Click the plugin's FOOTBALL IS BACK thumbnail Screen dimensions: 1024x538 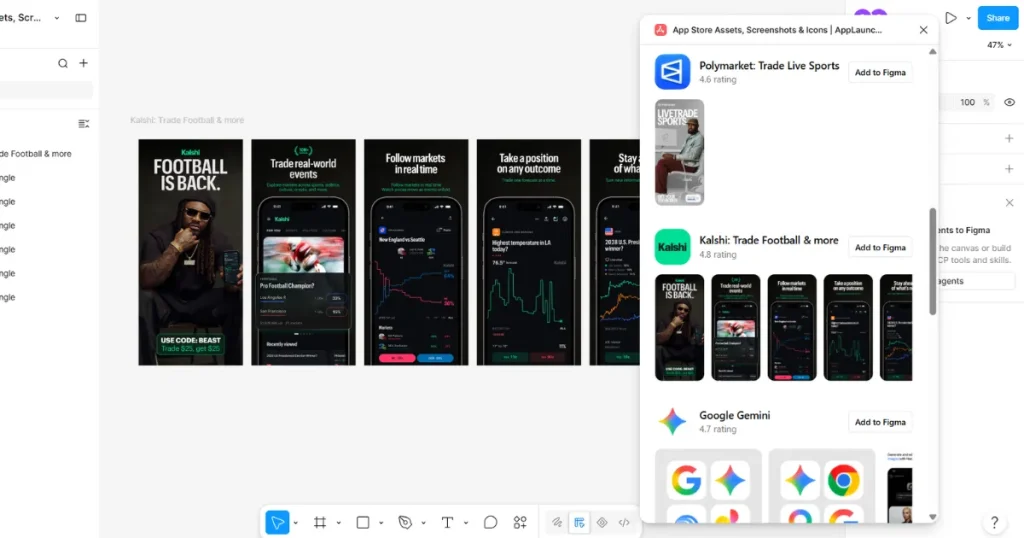tap(679, 328)
